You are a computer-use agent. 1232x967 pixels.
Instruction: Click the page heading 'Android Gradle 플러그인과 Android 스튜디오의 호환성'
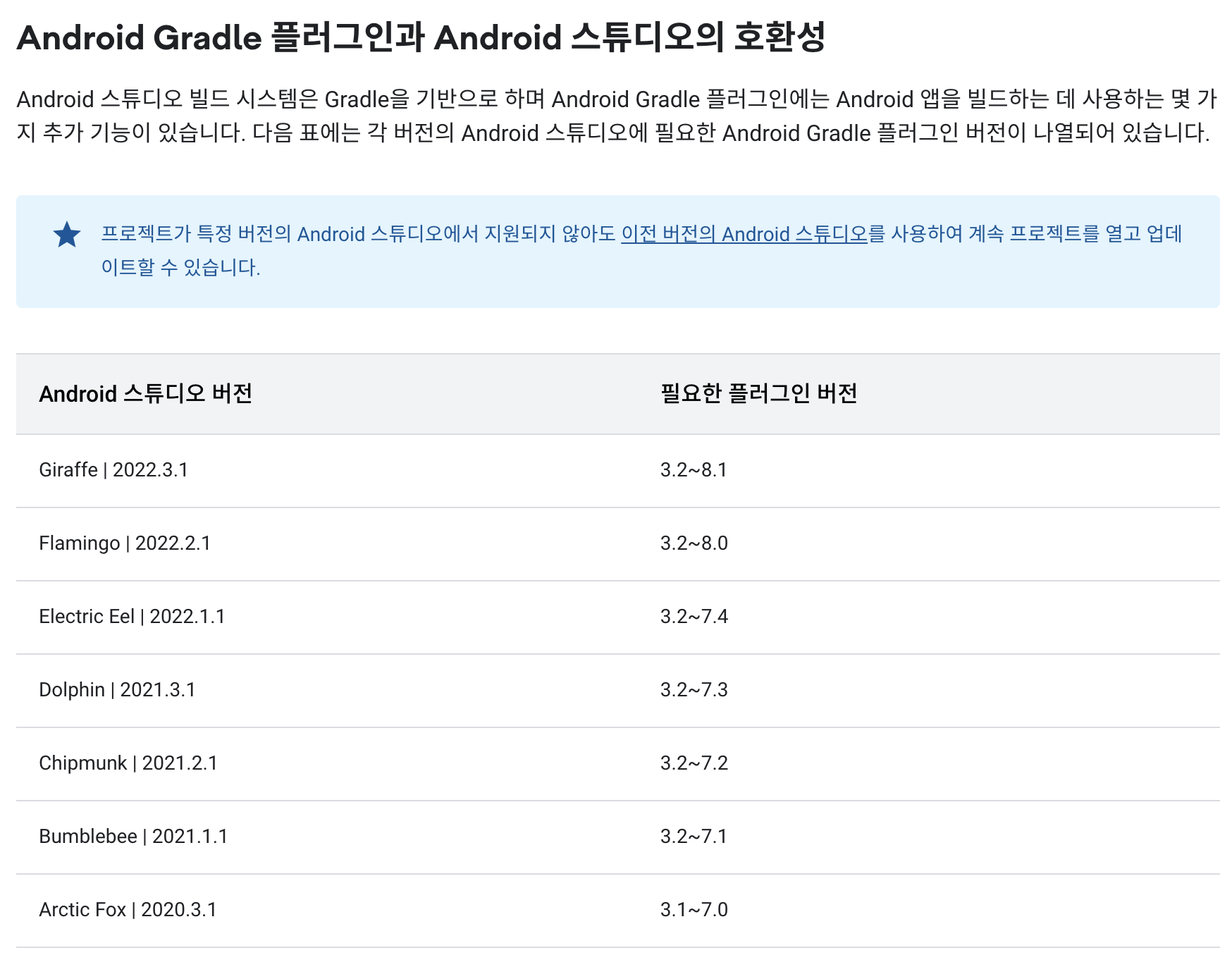(421, 37)
